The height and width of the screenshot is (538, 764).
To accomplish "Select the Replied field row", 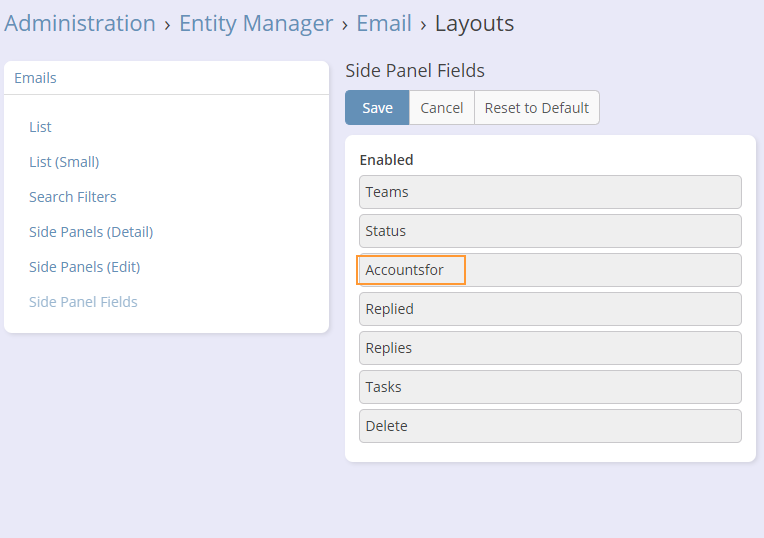I will pos(550,309).
